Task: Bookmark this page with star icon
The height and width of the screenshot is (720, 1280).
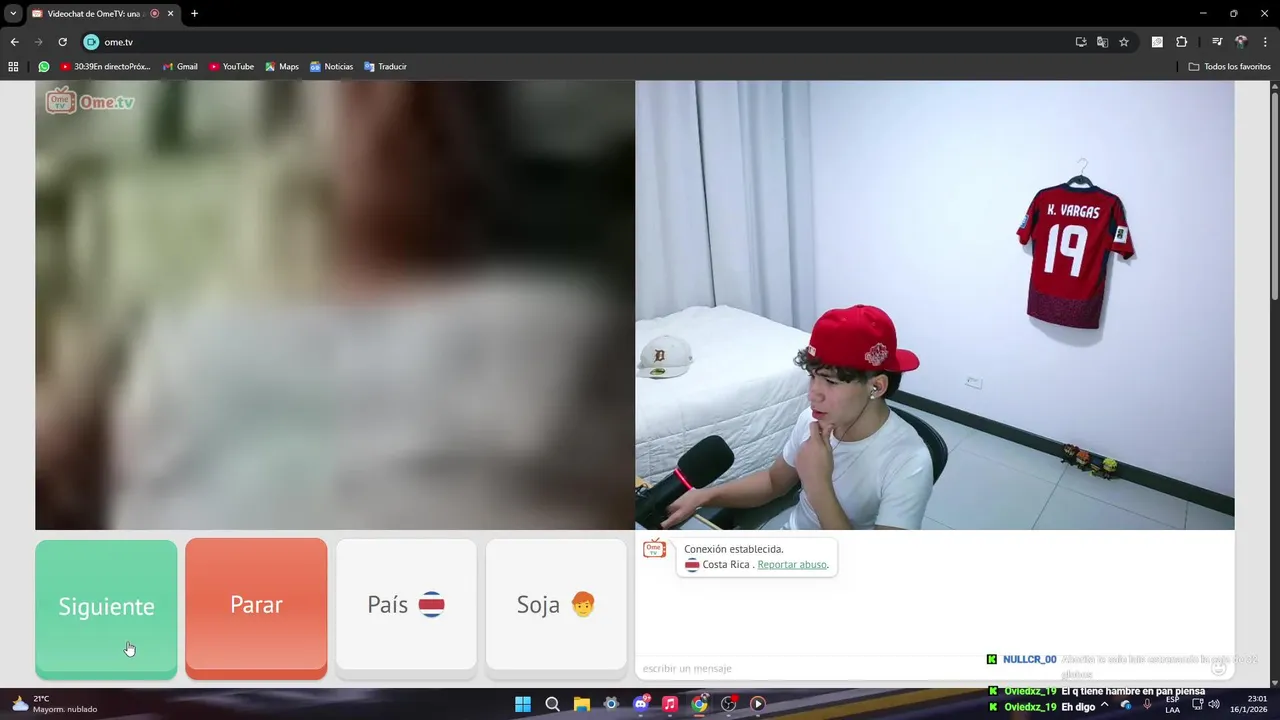Action: point(1124,42)
